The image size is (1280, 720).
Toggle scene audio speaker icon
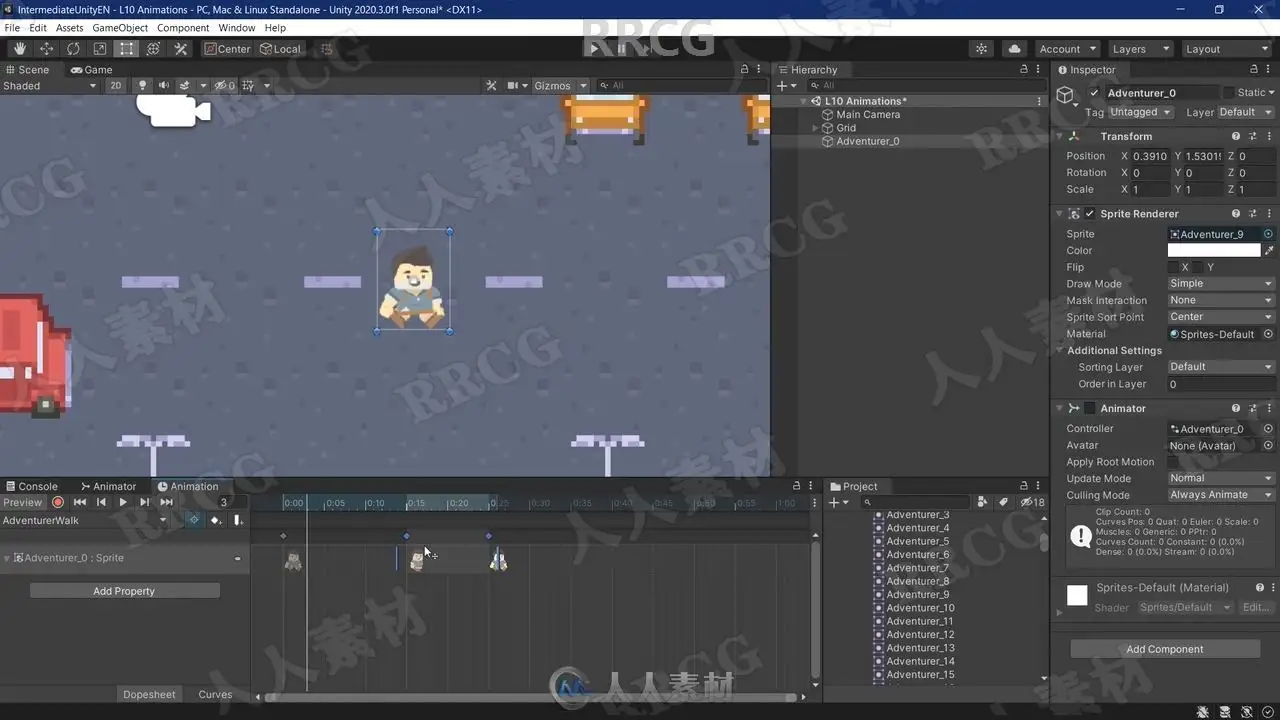tap(163, 85)
